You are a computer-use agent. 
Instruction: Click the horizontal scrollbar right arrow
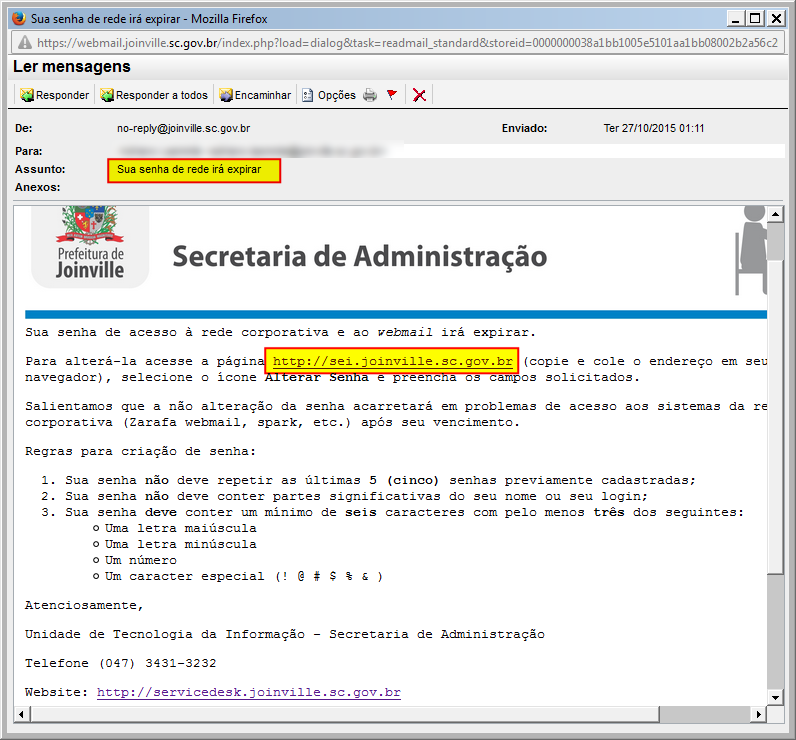tap(758, 714)
